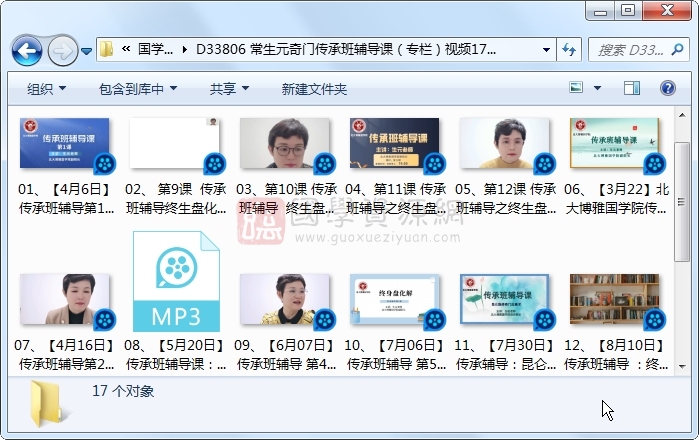699x440 pixels.
Task: Click scrollbar down arrow in file list
Action: pyautogui.click(x=682, y=366)
